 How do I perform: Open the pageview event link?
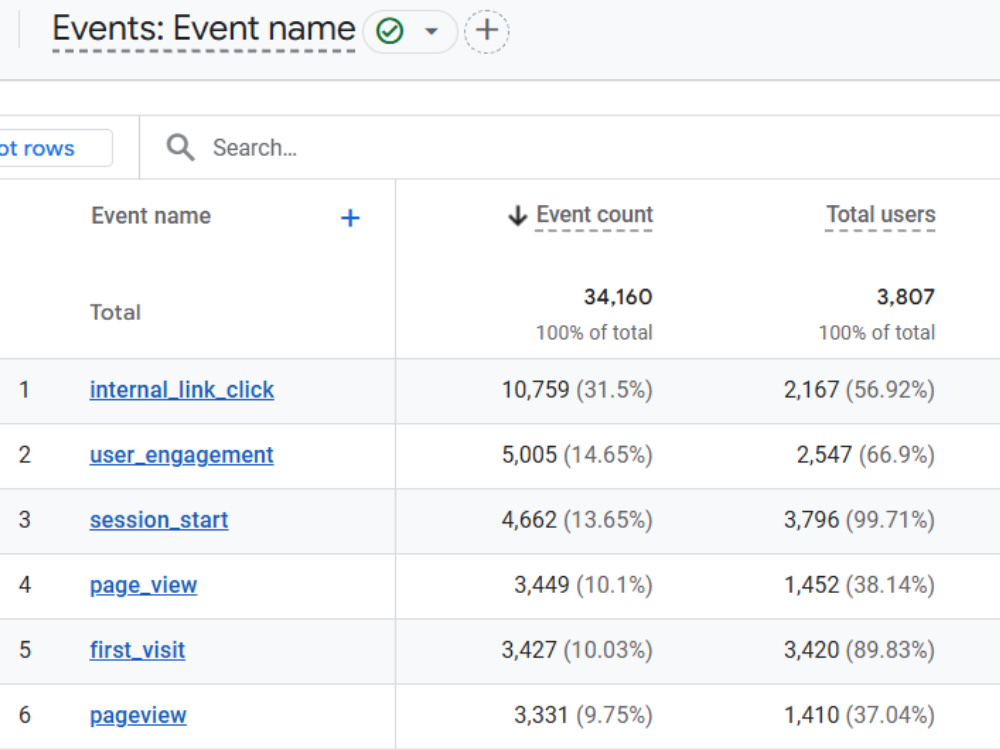click(x=138, y=716)
